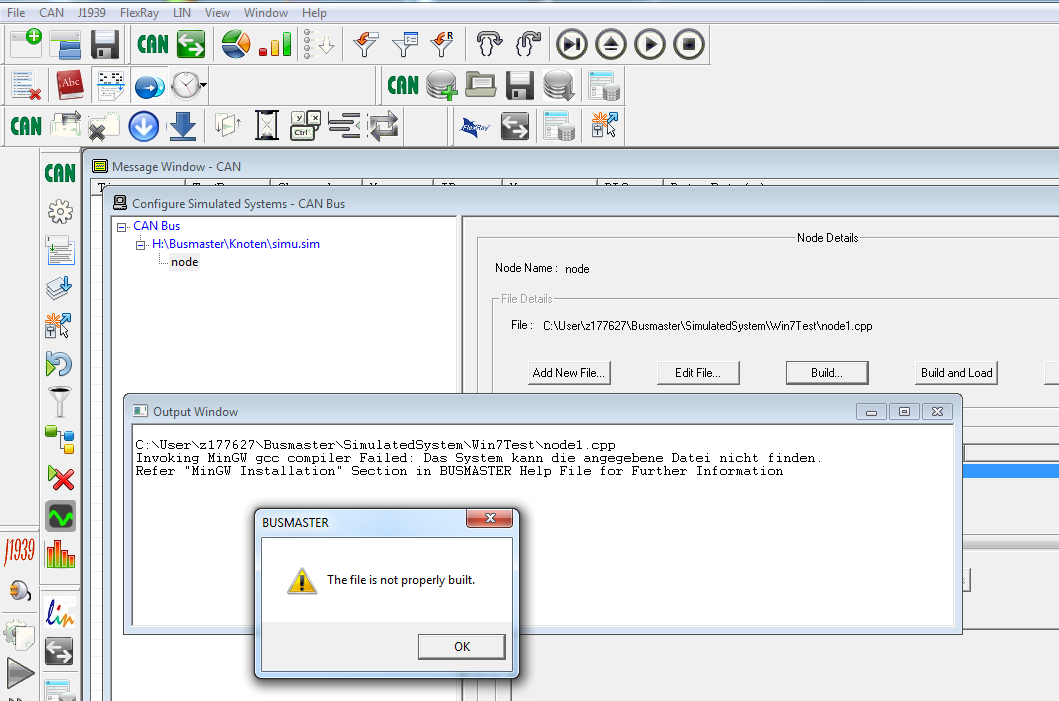Image resolution: width=1059 pixels, height=701 pixels.
Task: Open the J1939 menu
Action: [92, 13]
